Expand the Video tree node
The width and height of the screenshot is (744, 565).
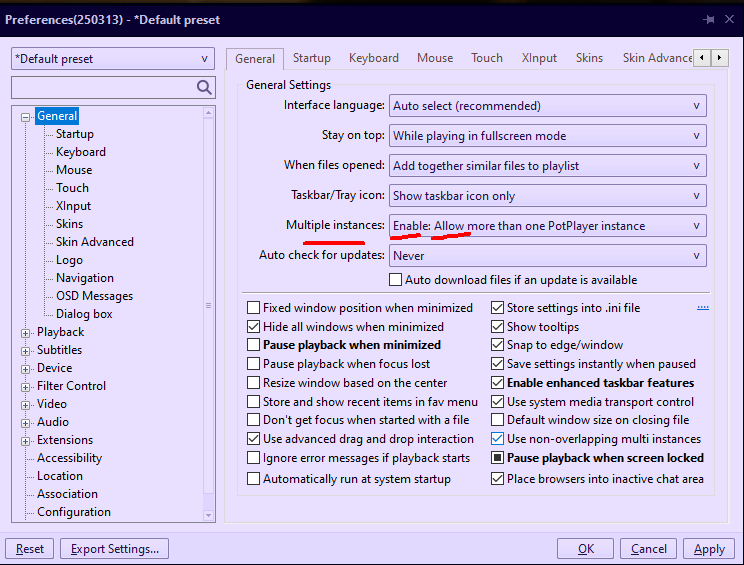[x=26, y=405]
